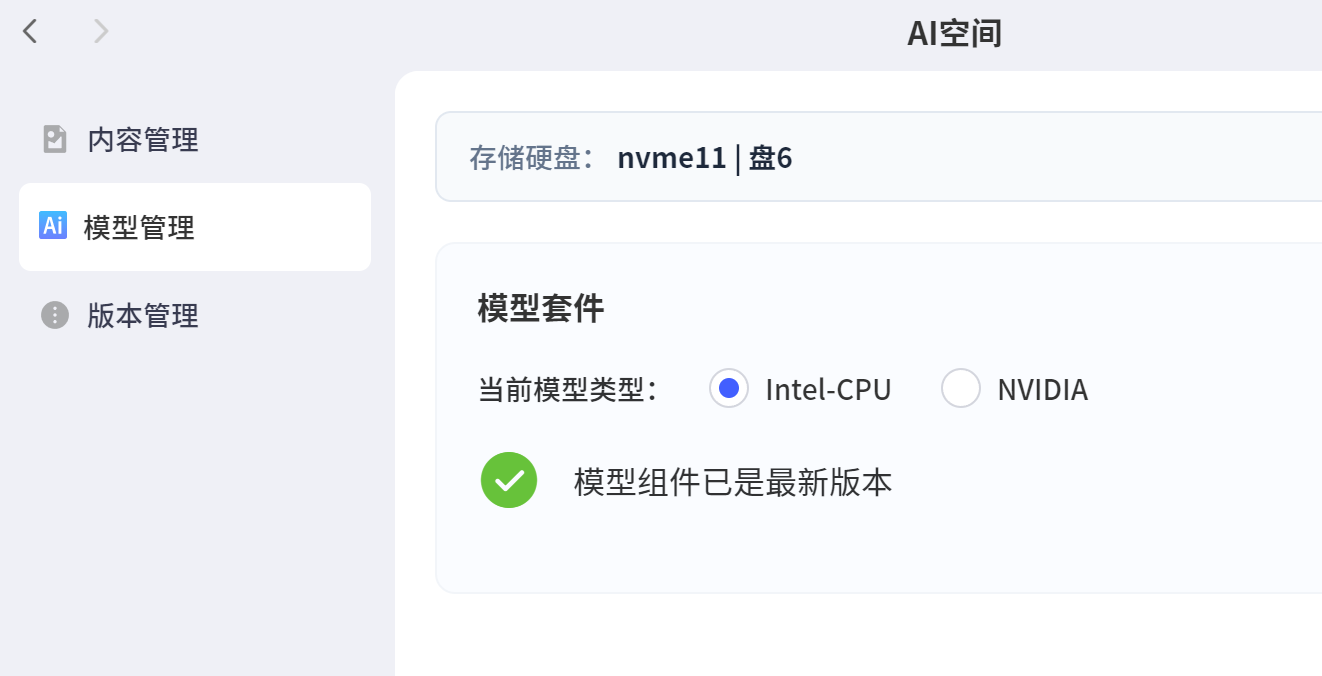Click the 内容管理 document icon

point(54,139)
